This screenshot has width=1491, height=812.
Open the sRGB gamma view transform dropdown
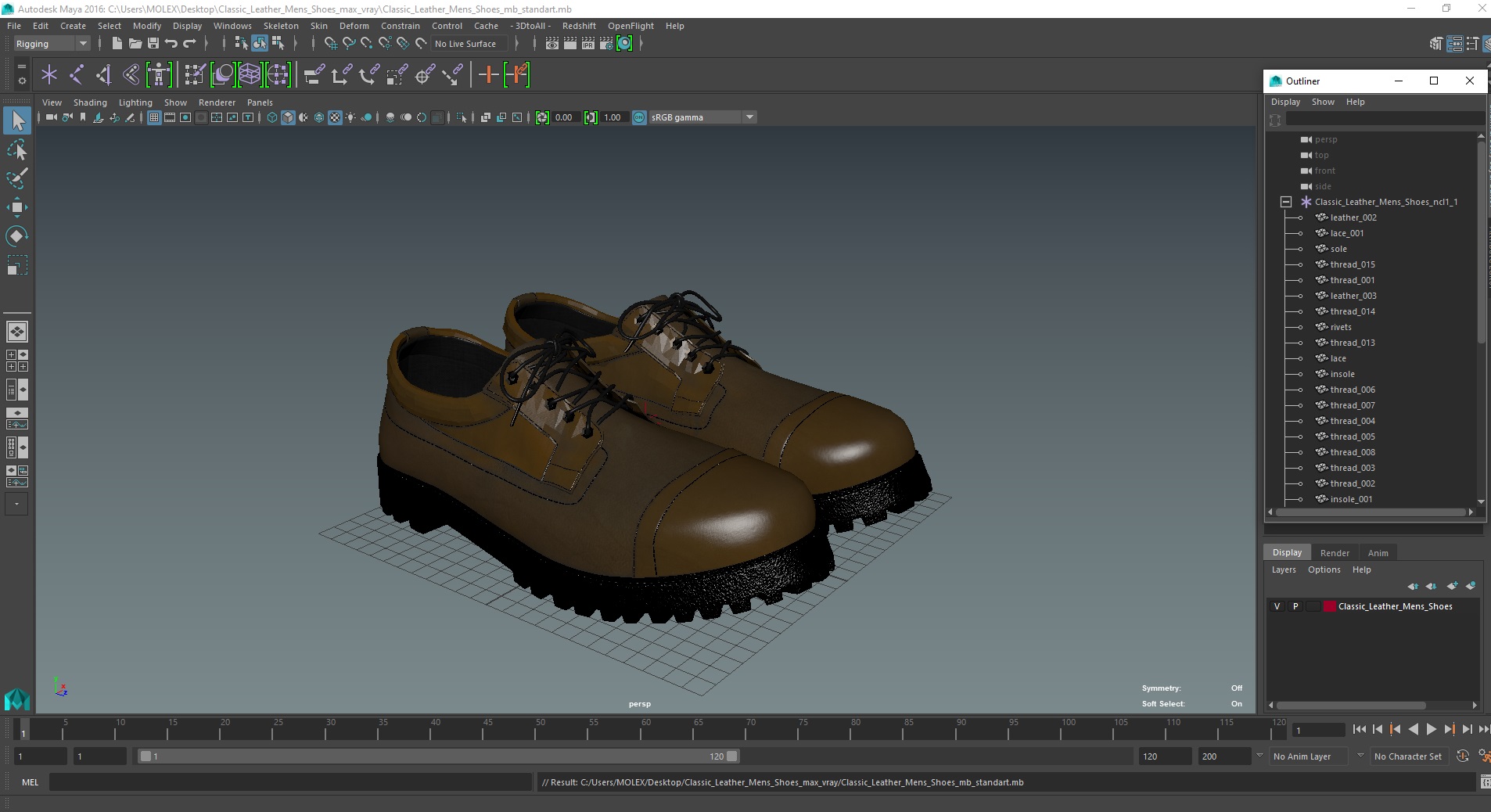749,117
